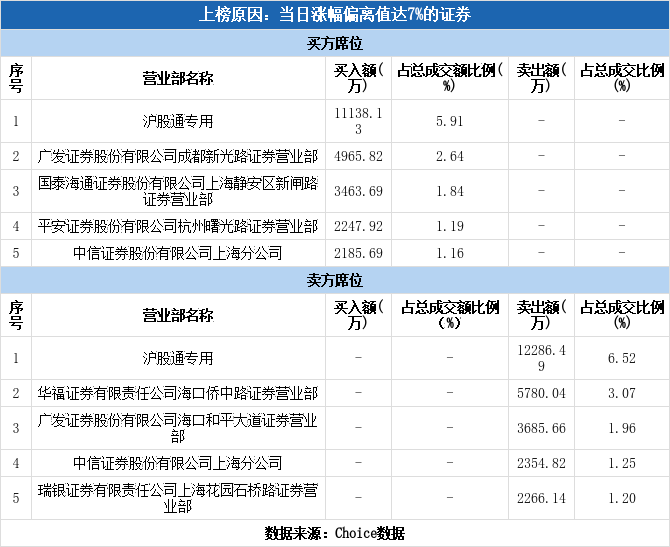Viewport: 670px width, 547px height.
Task: Select buy amount 2247.92
Action: pyautogui.click(x=359, y=226)
